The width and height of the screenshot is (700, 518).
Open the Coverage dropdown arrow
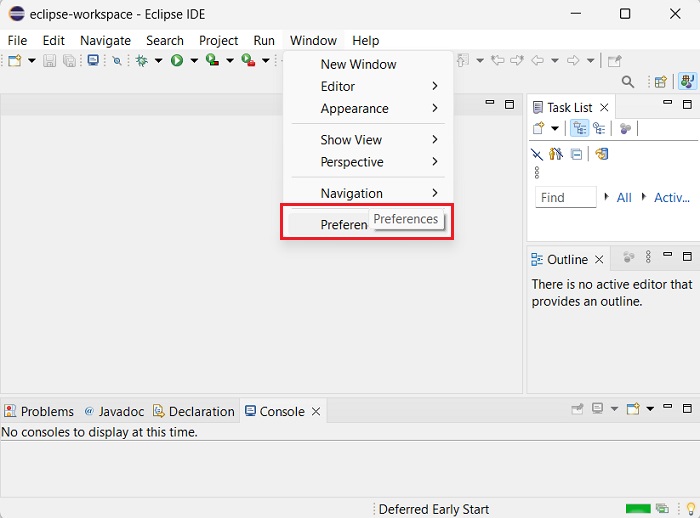pos(230,60)
